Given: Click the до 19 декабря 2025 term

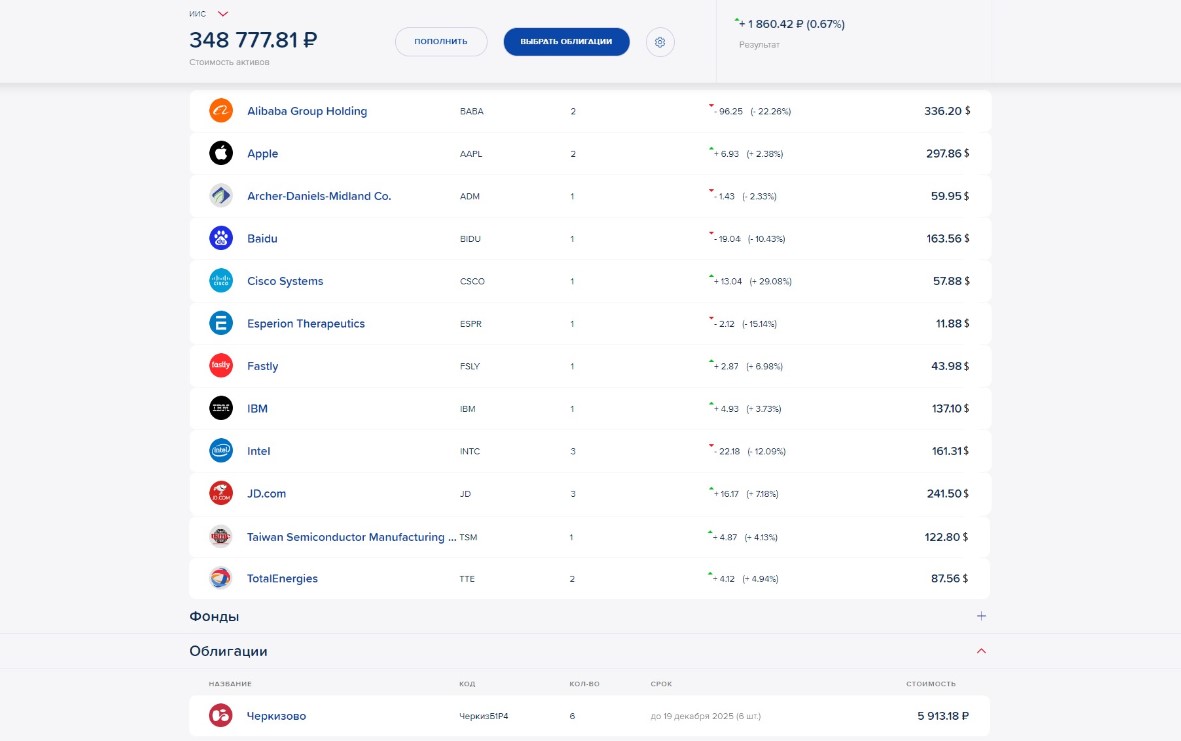Looking at the screenshot, I should pos(706,716).
